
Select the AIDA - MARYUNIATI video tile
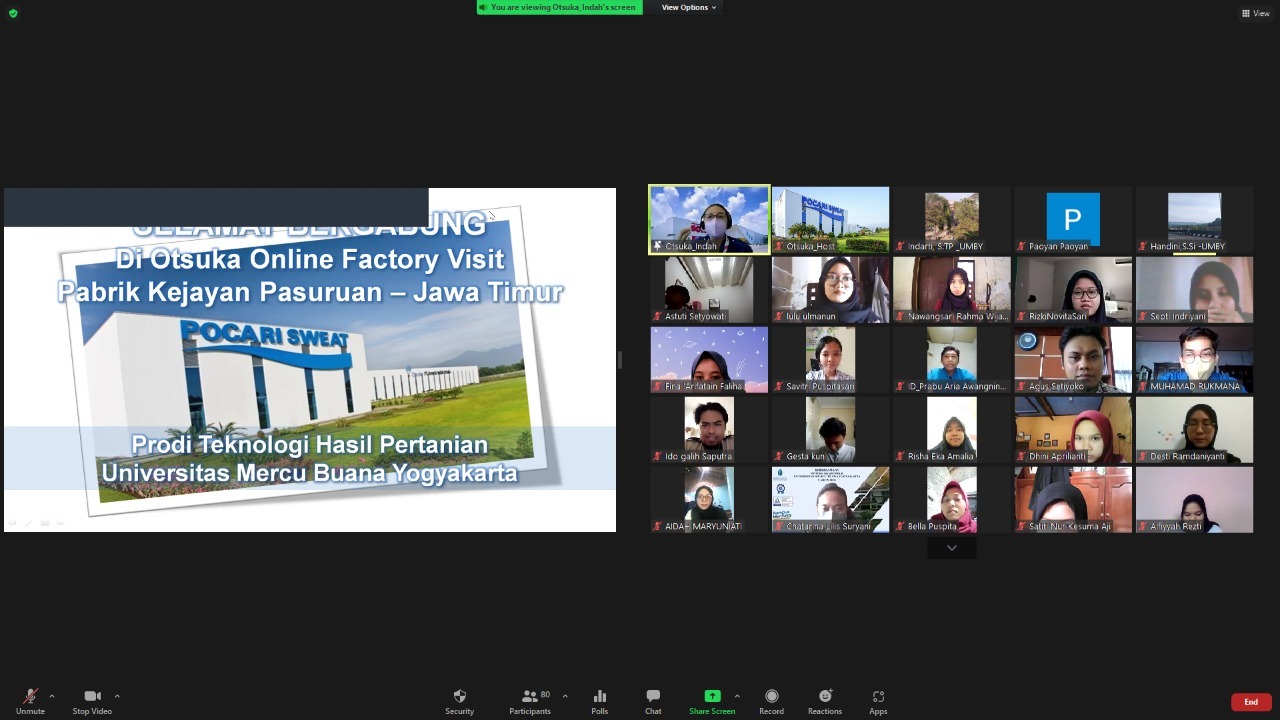(709, 500)
